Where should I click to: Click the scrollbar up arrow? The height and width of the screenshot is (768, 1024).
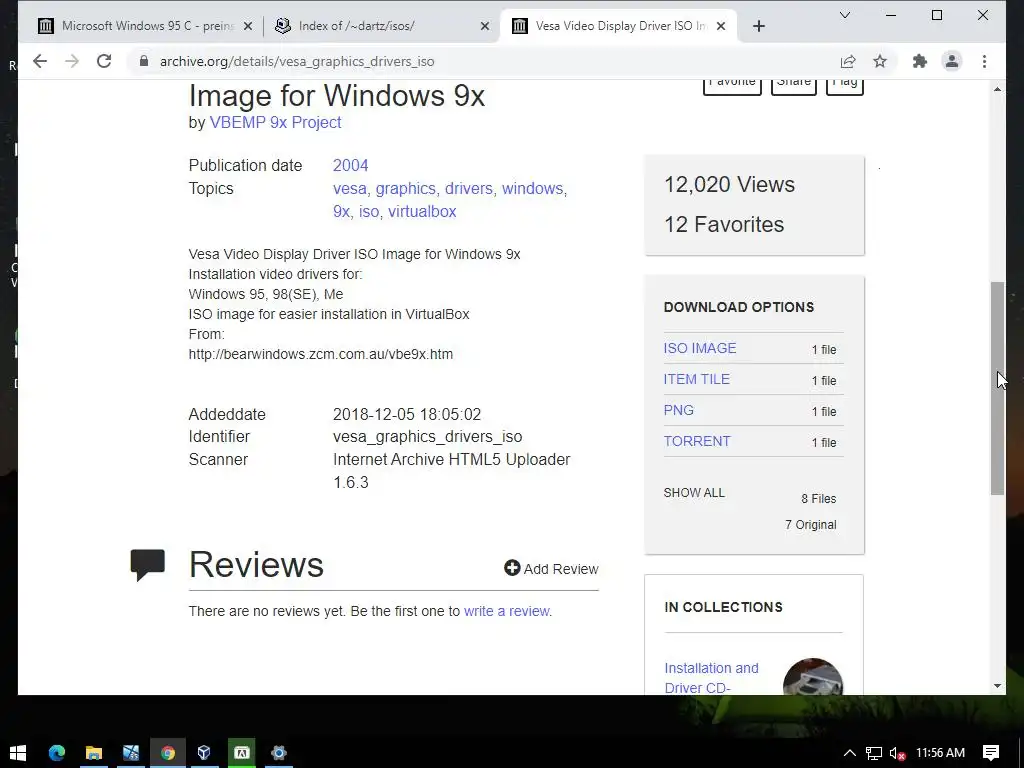[x=997, y=89]
